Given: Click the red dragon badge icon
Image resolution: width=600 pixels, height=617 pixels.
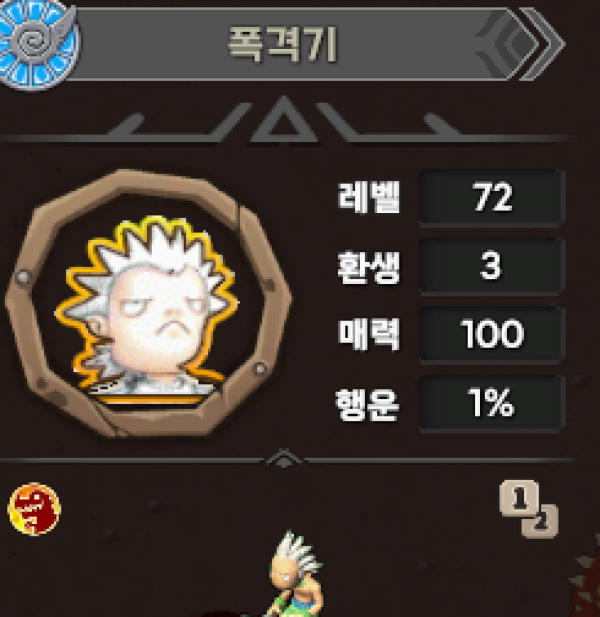Looking at the screenshot, I should tap(34, 509).
